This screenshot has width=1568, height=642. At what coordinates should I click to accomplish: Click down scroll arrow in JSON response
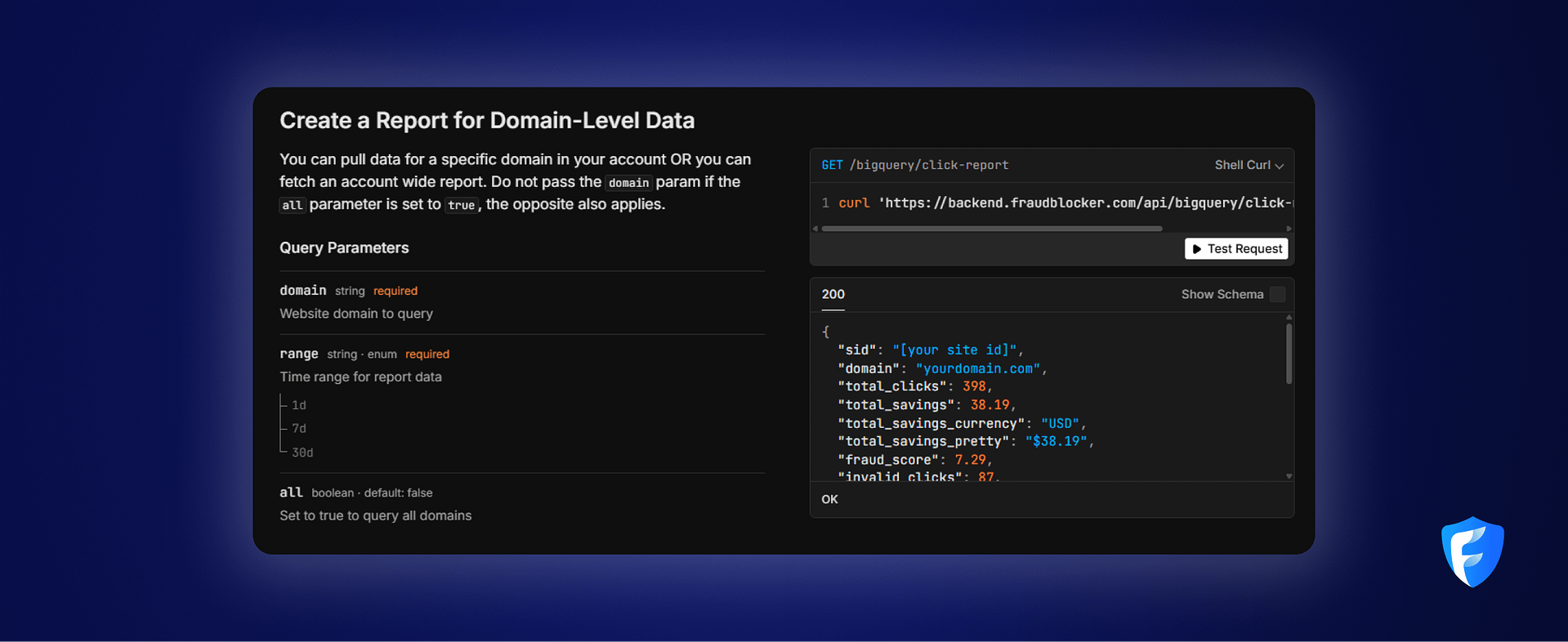click(x=1289, y=475)
